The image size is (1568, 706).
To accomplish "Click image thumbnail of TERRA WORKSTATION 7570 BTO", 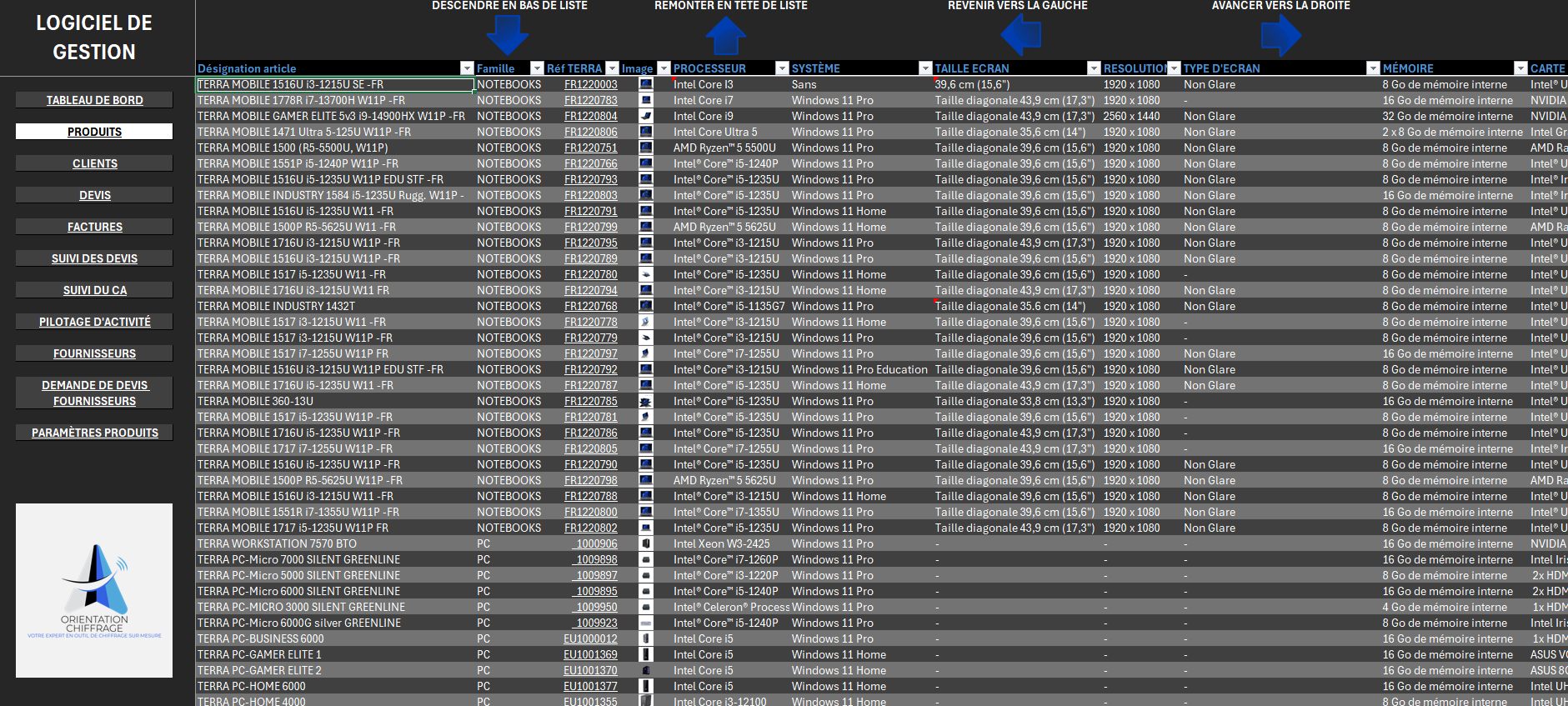I will tap(646, 543).
